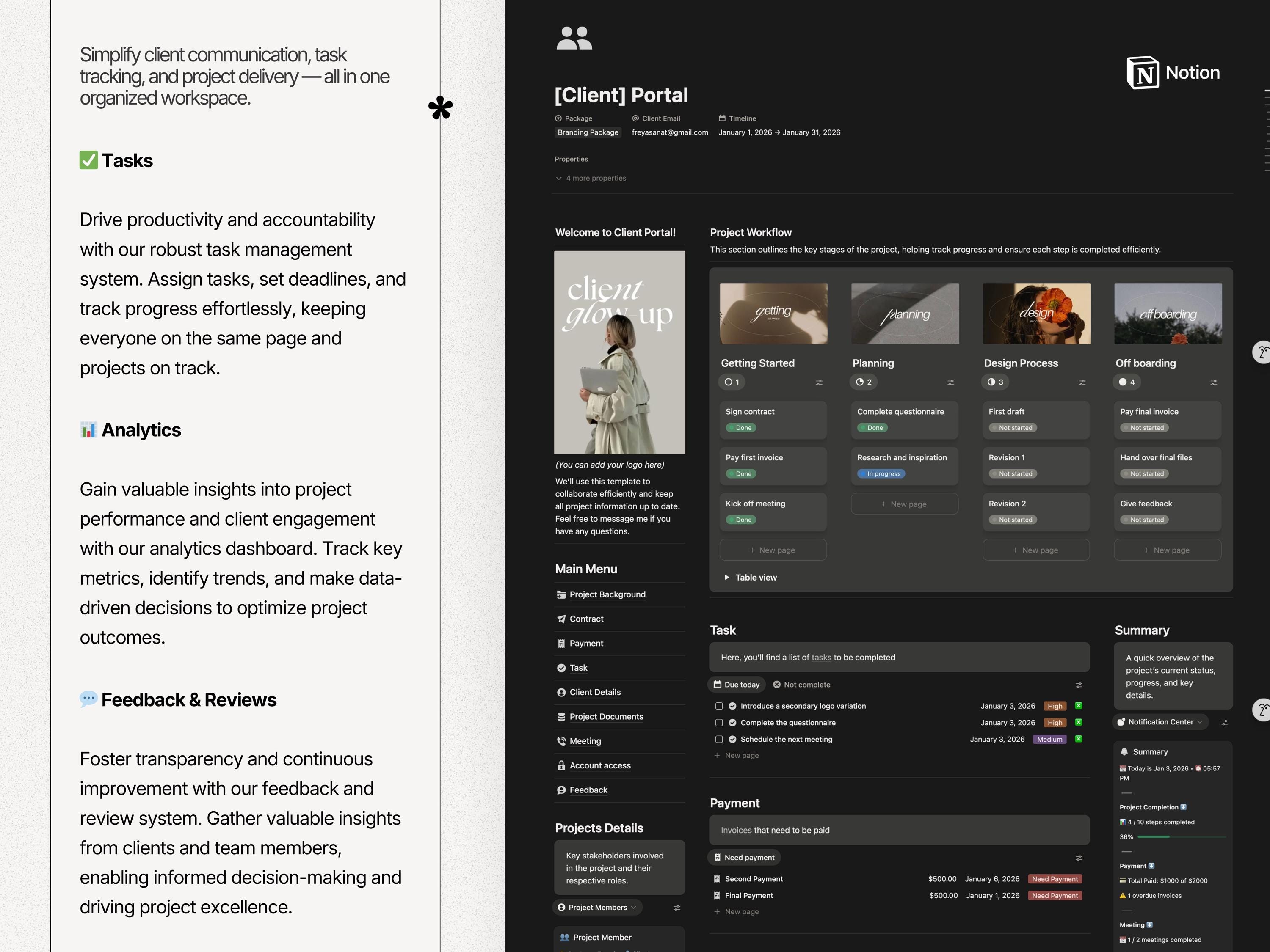Click the tasks link in Task callout

tap(821, 658)
